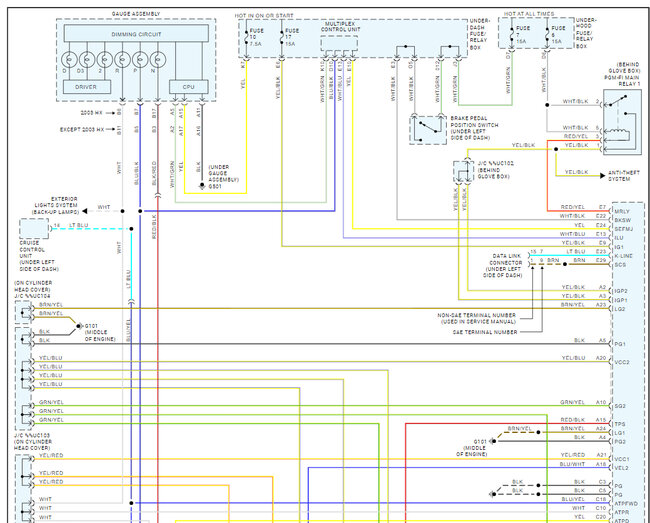
Task: Click the brake pedal position switch symbol
Action: click(428, 130)
